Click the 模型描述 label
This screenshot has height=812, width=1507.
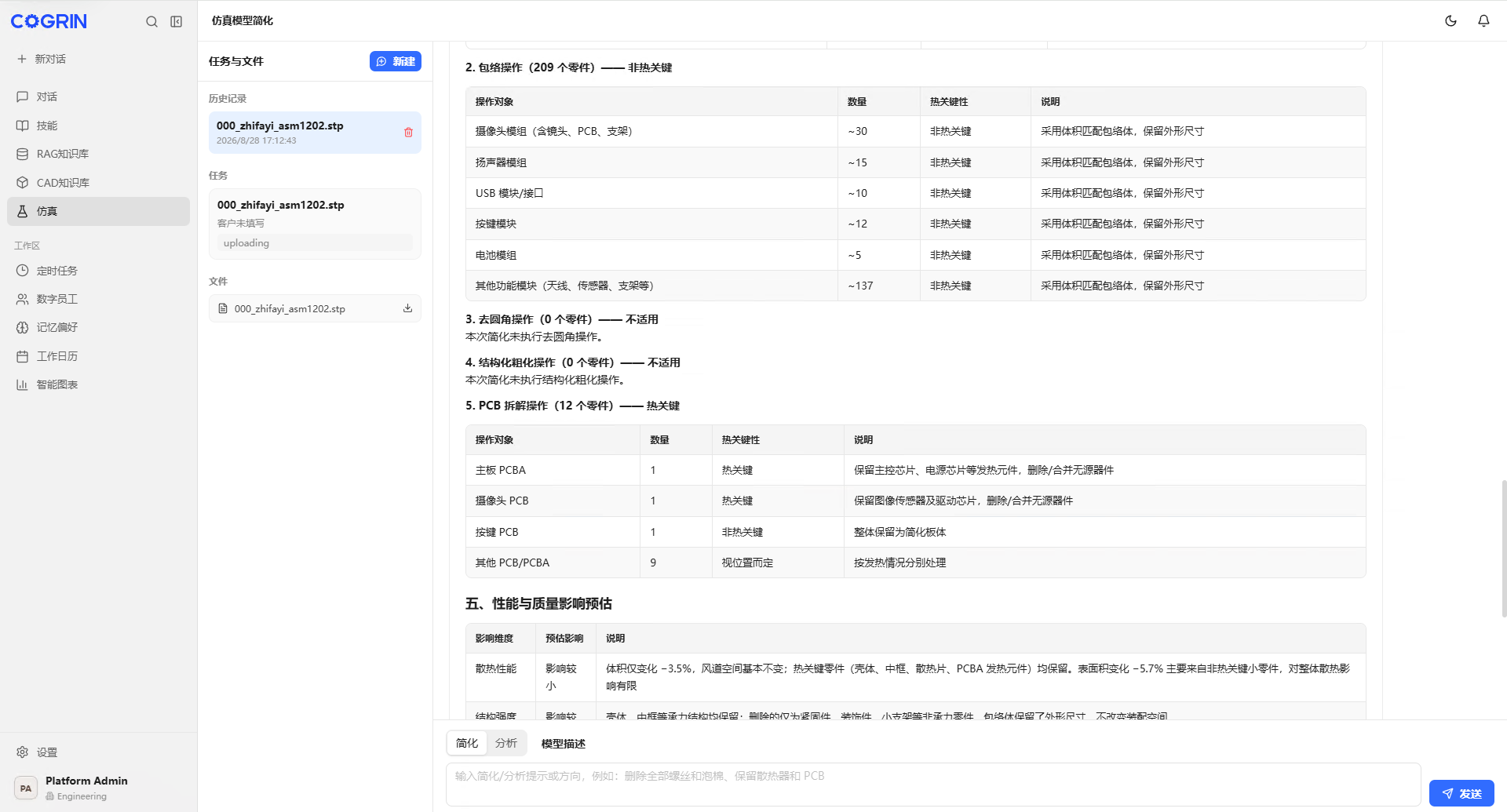tap(564, 744)
